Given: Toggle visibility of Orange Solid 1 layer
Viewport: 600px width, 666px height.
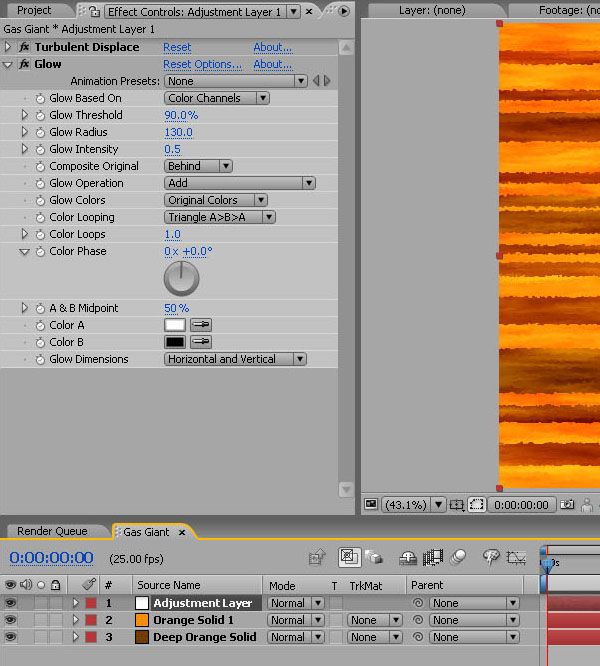Looking at the screenshot, I should click(10, 620).
